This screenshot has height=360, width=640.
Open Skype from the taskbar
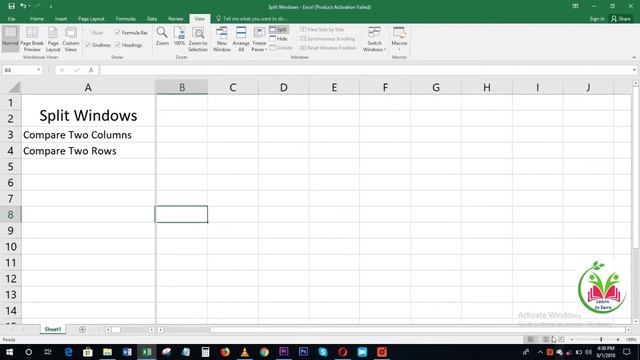(x=323, y=352)
